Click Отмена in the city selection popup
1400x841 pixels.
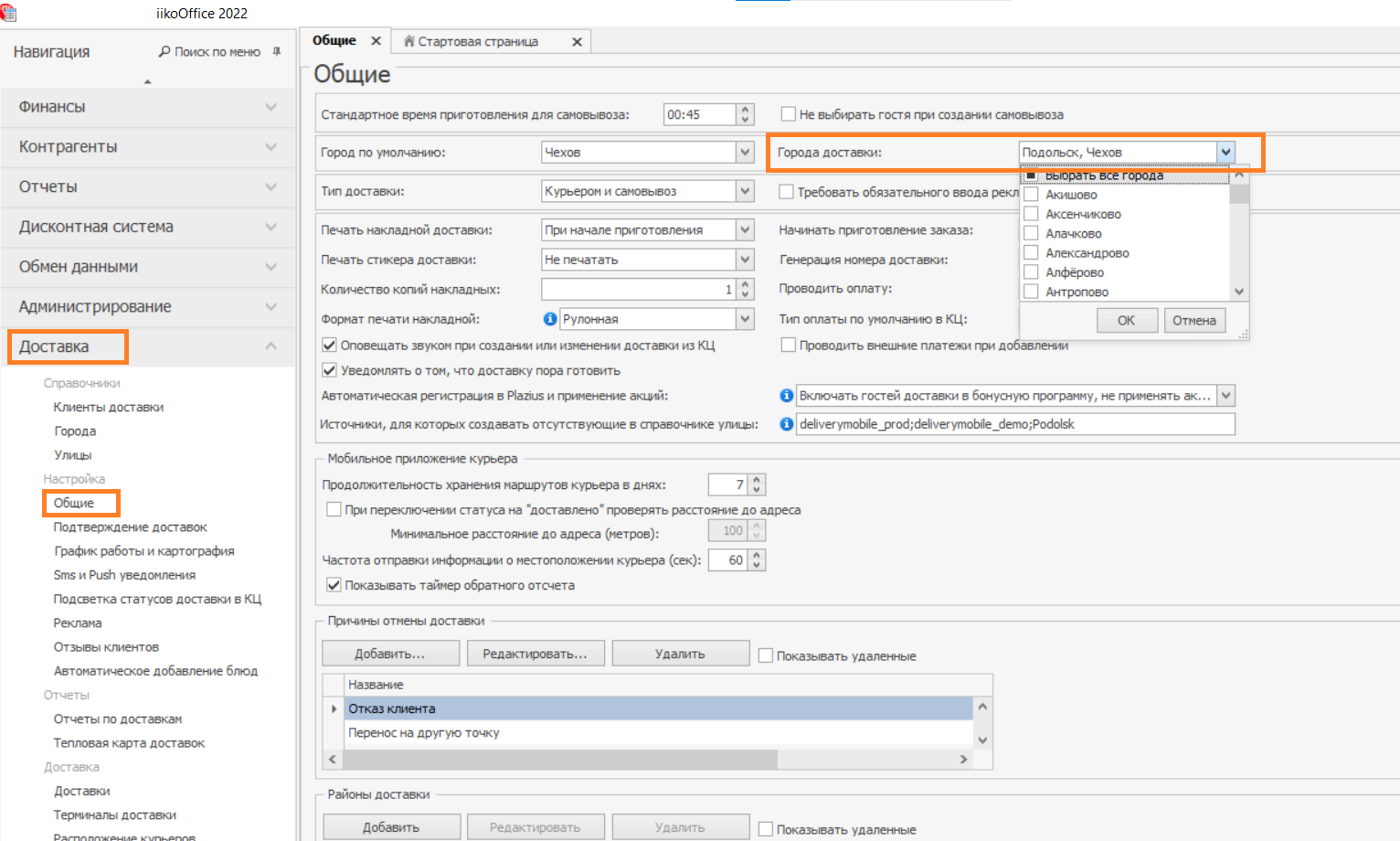pos(1194,320)
